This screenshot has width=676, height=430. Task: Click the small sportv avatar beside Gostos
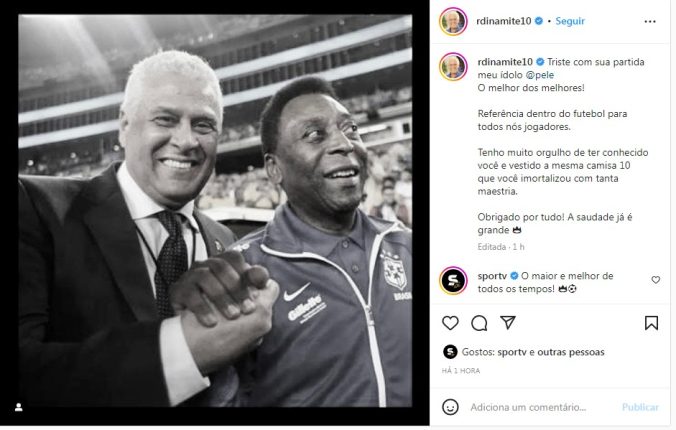450,352
